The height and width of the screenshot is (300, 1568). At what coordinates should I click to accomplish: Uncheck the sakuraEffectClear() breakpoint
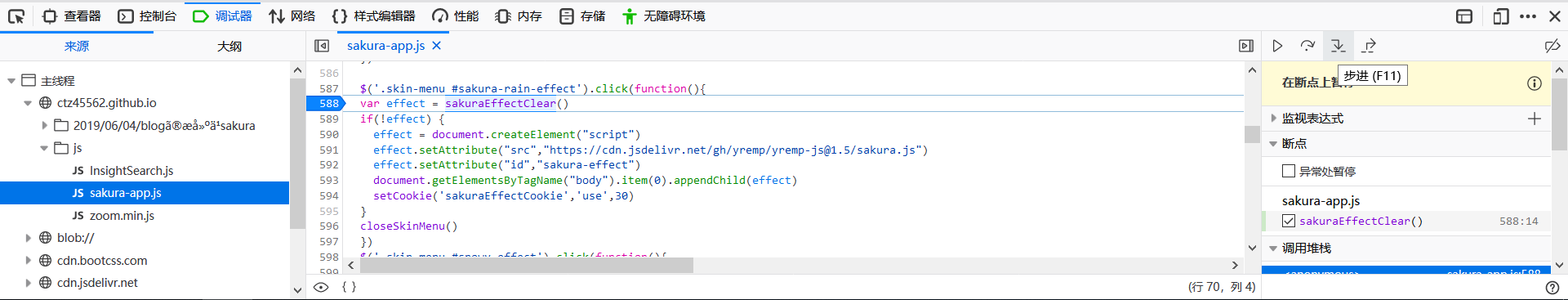1289,221
